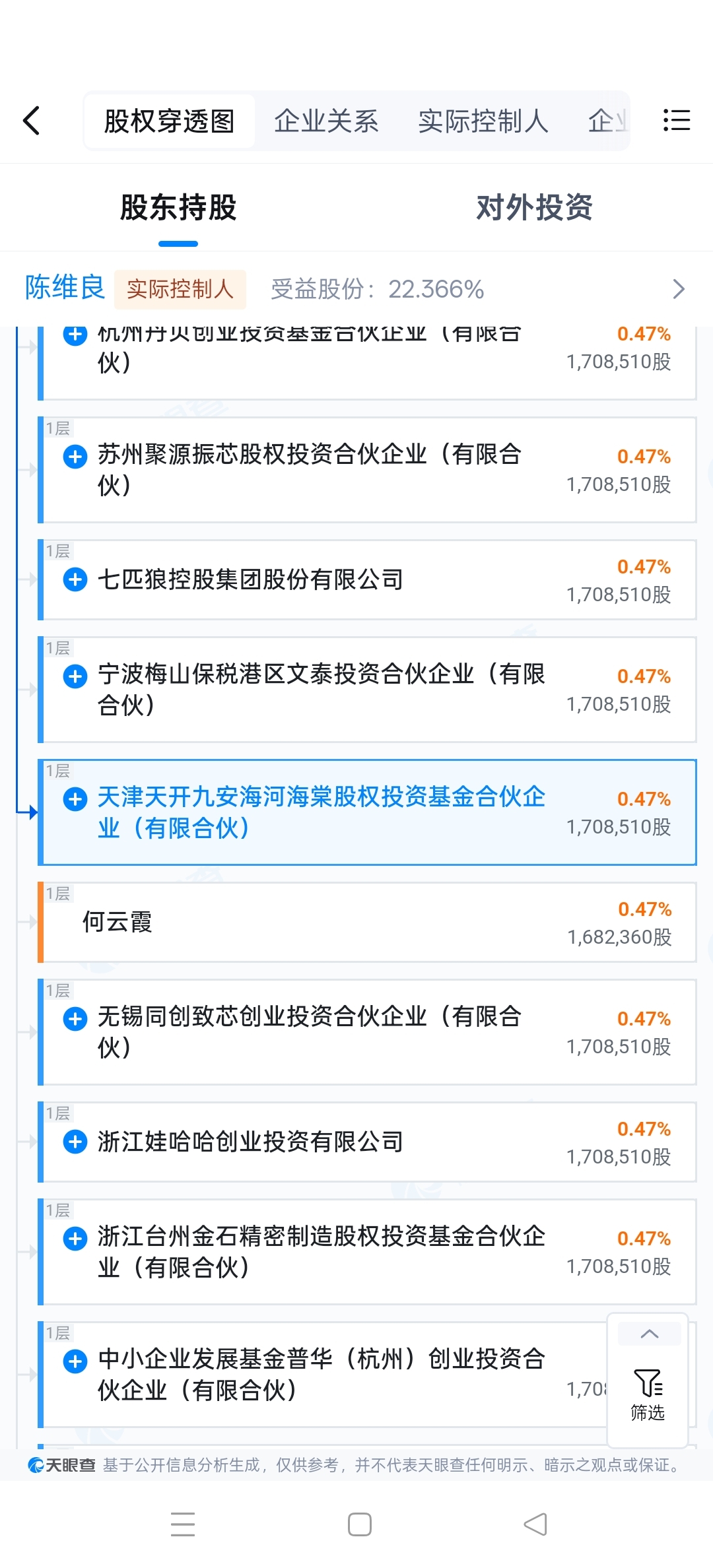Expand 无锡同创致芯创业投资 plus icon
Screen dimensions: 713x1568
[x=75, y=1019]
